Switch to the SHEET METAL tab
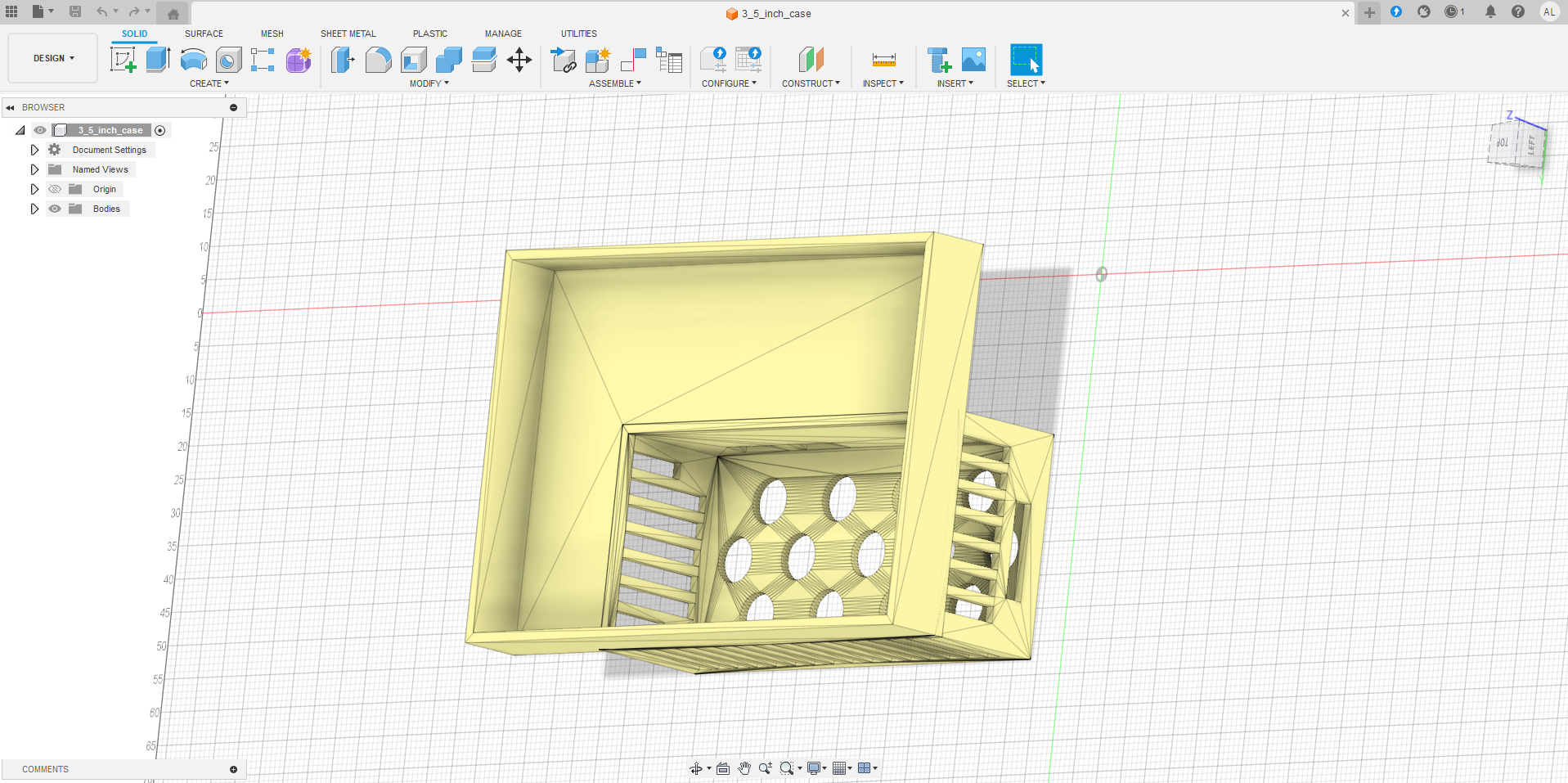1568x783 pixels. tap(348, 34)
